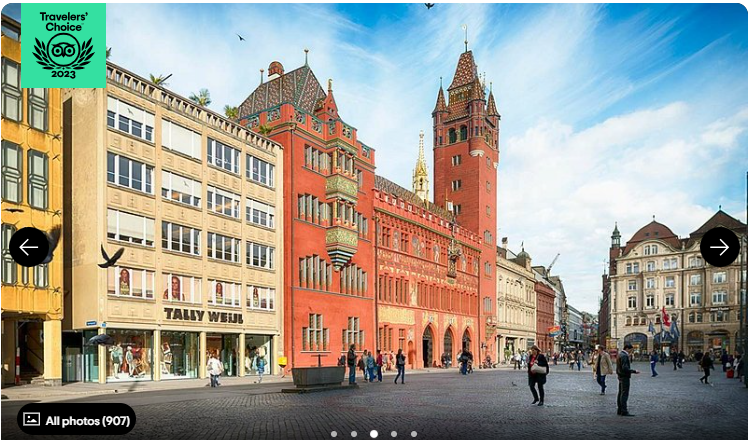This screenshot has height=440, width=748.
Task: Click the man standing on the cobblestone square
Action: 625,378
